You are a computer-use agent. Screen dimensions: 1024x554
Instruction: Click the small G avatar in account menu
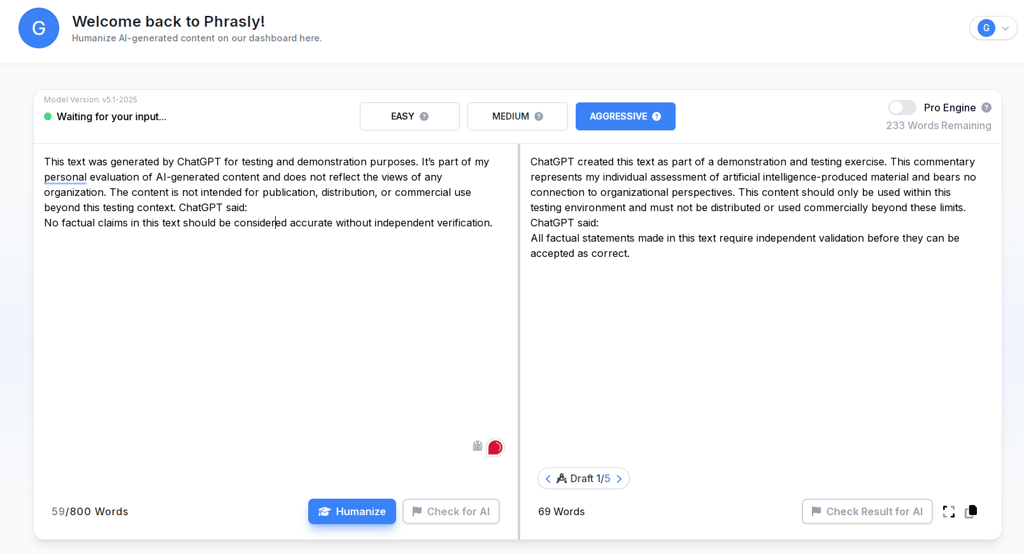coord(986,28)
